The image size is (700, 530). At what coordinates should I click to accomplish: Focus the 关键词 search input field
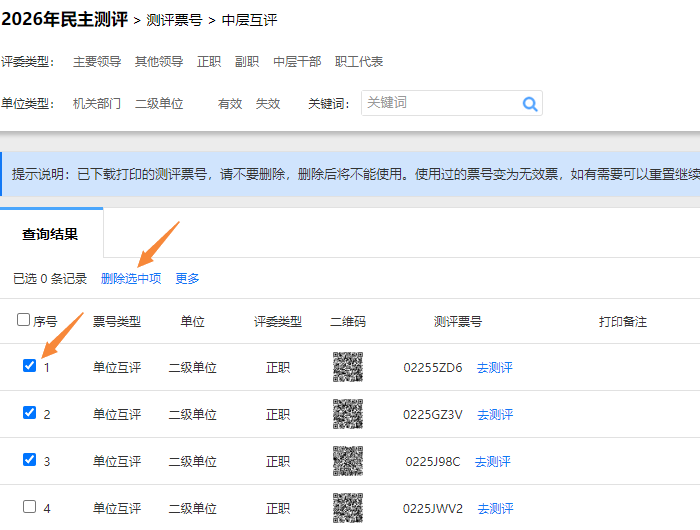pos(438,103)
